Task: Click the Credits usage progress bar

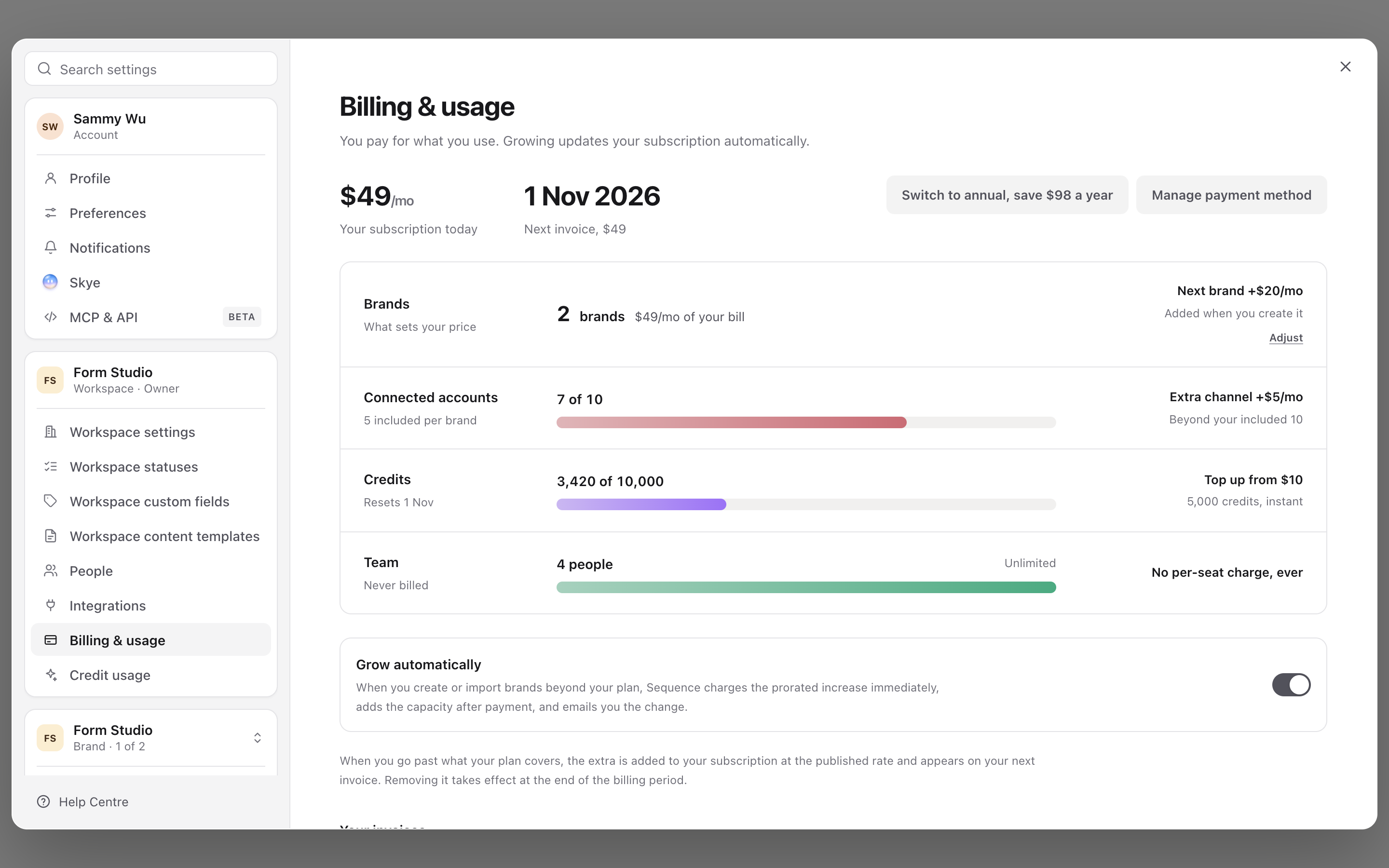Action: (806, 504)
